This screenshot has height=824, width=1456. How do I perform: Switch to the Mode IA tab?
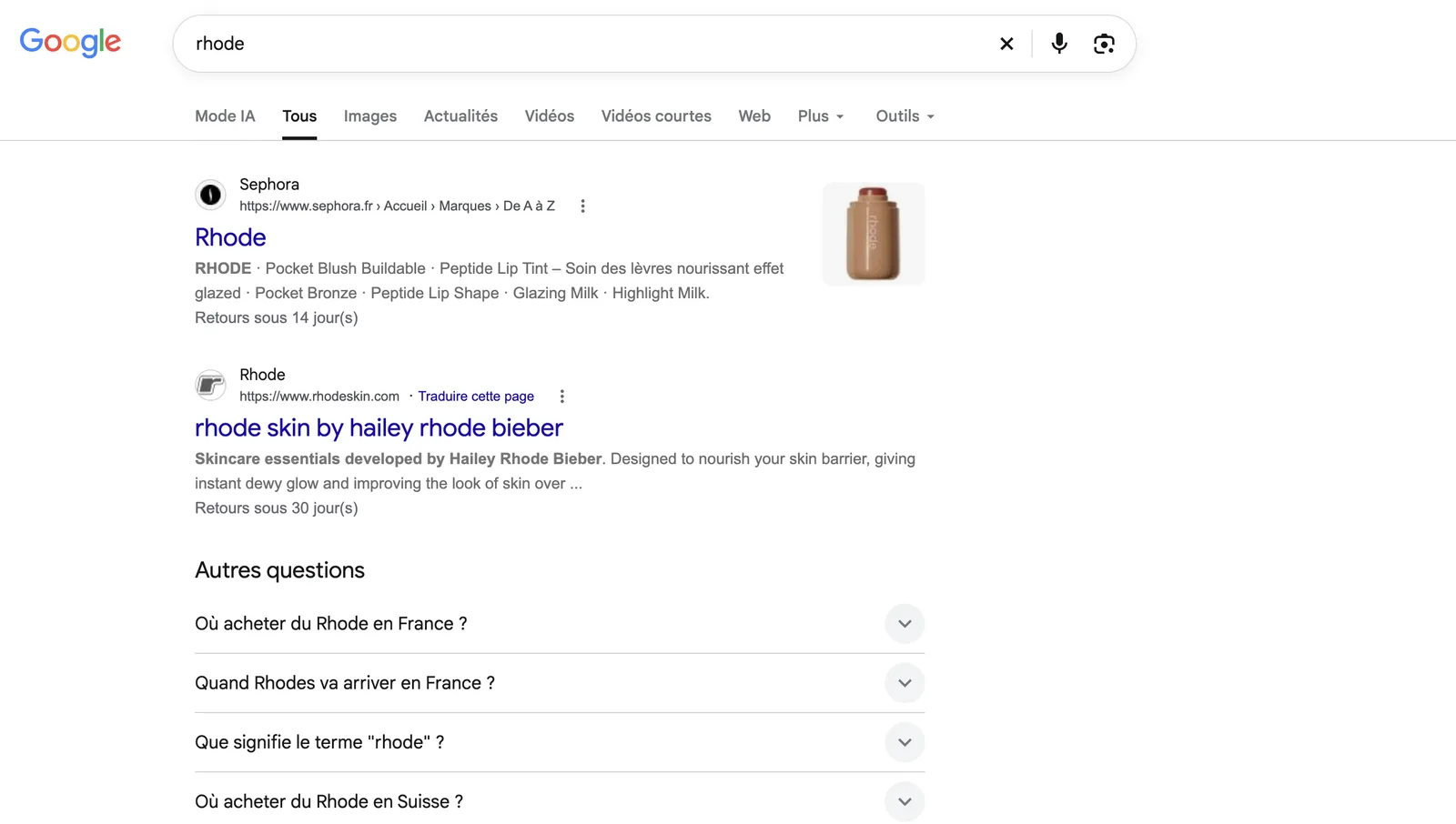coord(225,116)
